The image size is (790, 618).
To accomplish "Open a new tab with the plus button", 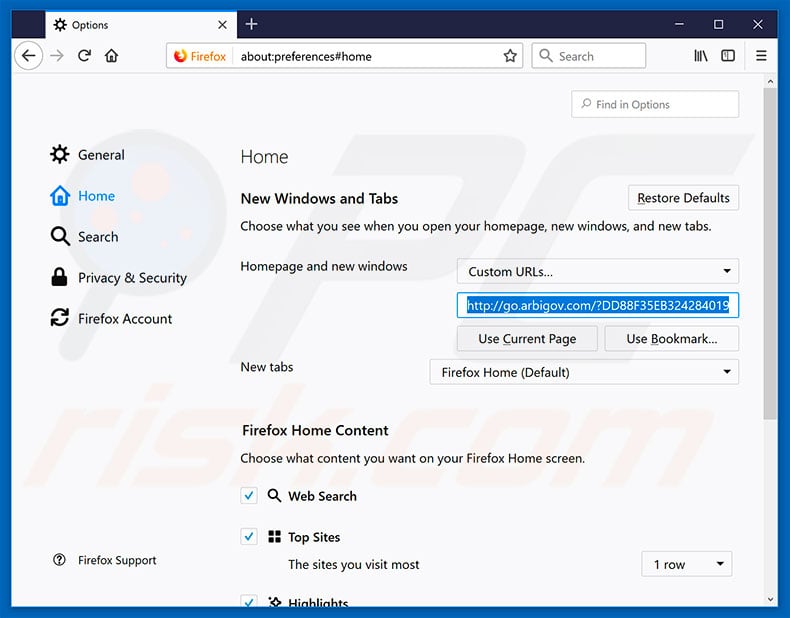I will click(251, 24).
